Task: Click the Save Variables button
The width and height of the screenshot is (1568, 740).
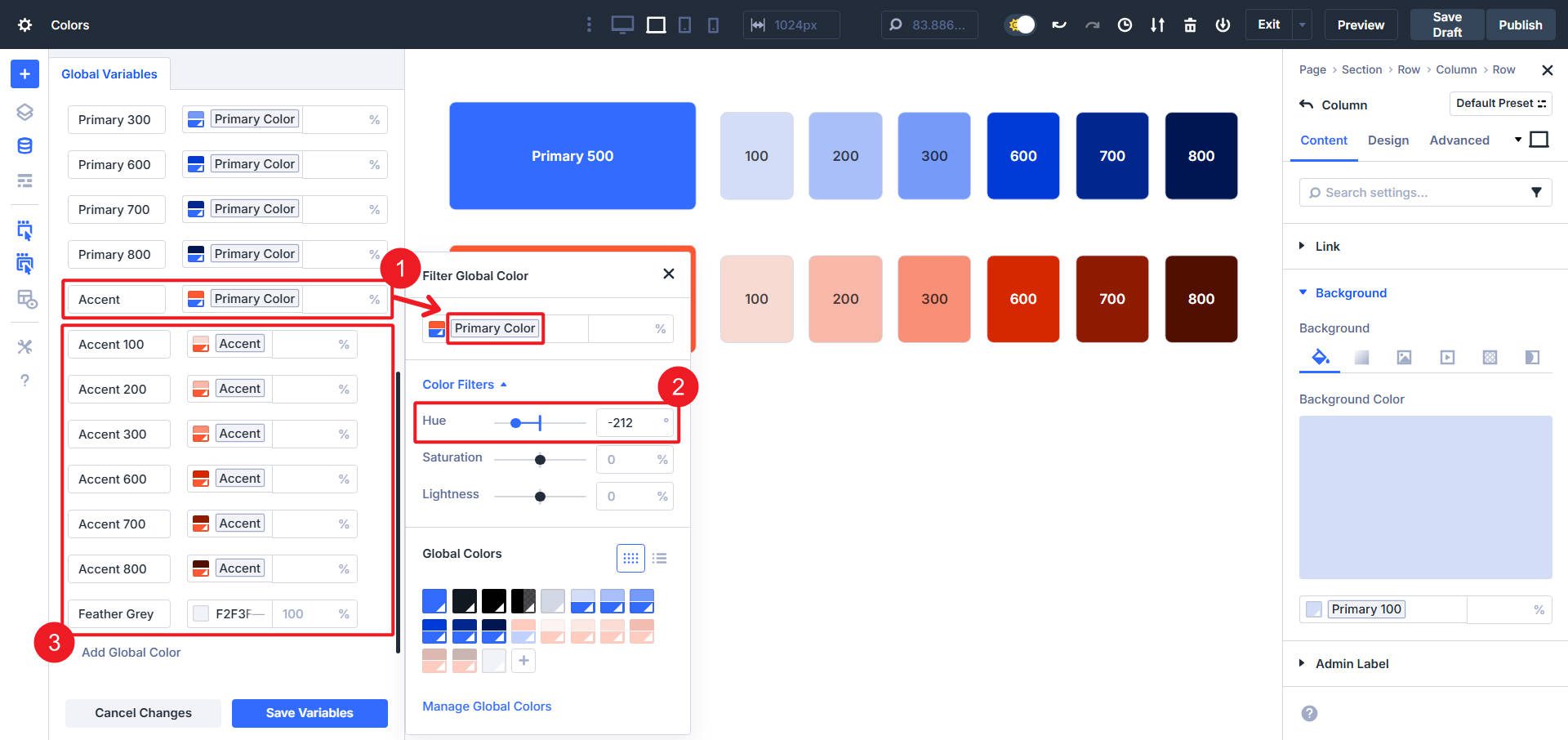Action: pyautogui.click(x=309, y=712)
